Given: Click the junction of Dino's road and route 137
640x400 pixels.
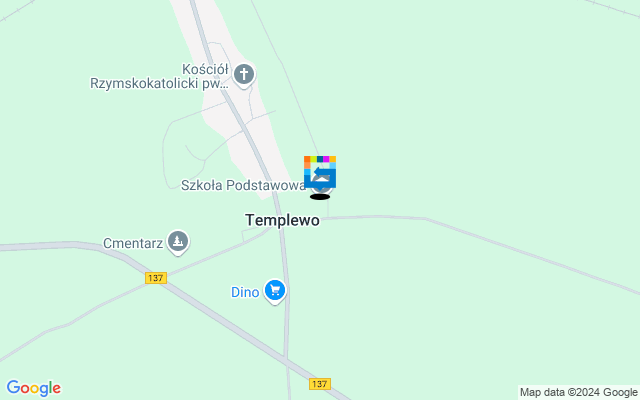Looking at the screenshot, I should 287,359.
